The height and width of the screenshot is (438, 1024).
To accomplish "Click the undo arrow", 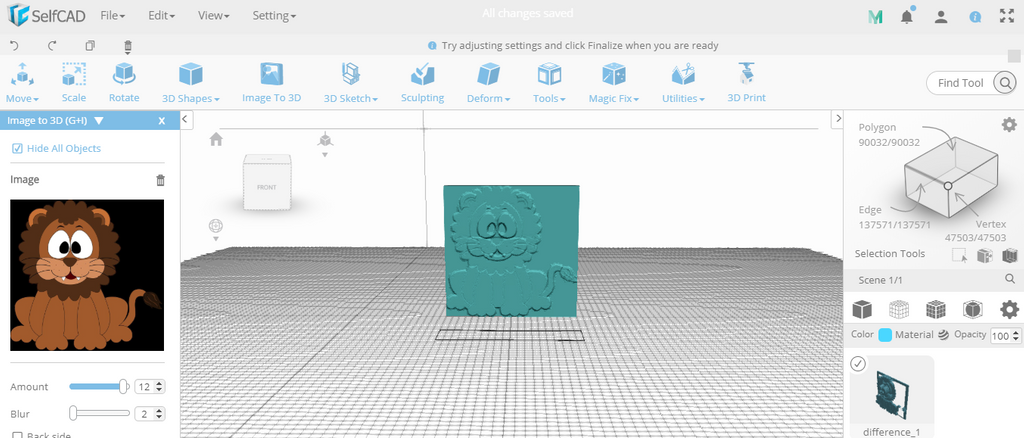I will pos(15,46).
